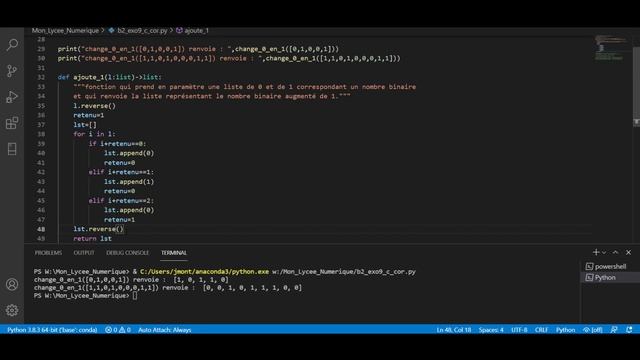Switch to the DEBUG CONSOLE tab

point(127,253)
